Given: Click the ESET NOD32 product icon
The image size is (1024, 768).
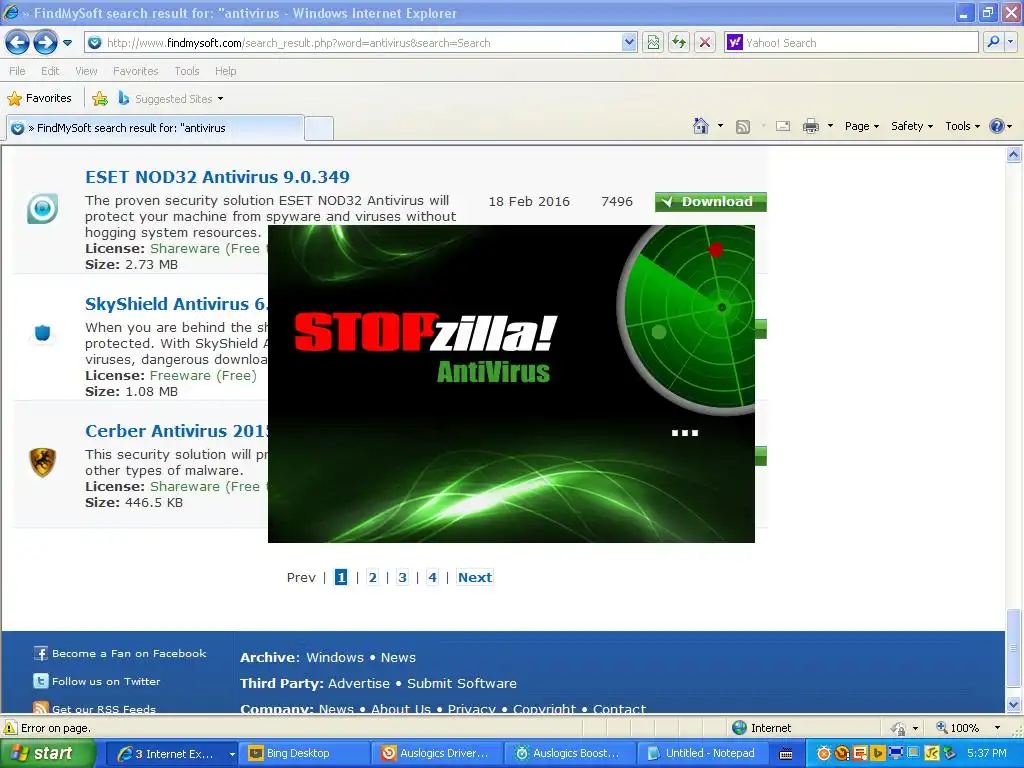Looking at the screenshot, I should pos(42,208).
